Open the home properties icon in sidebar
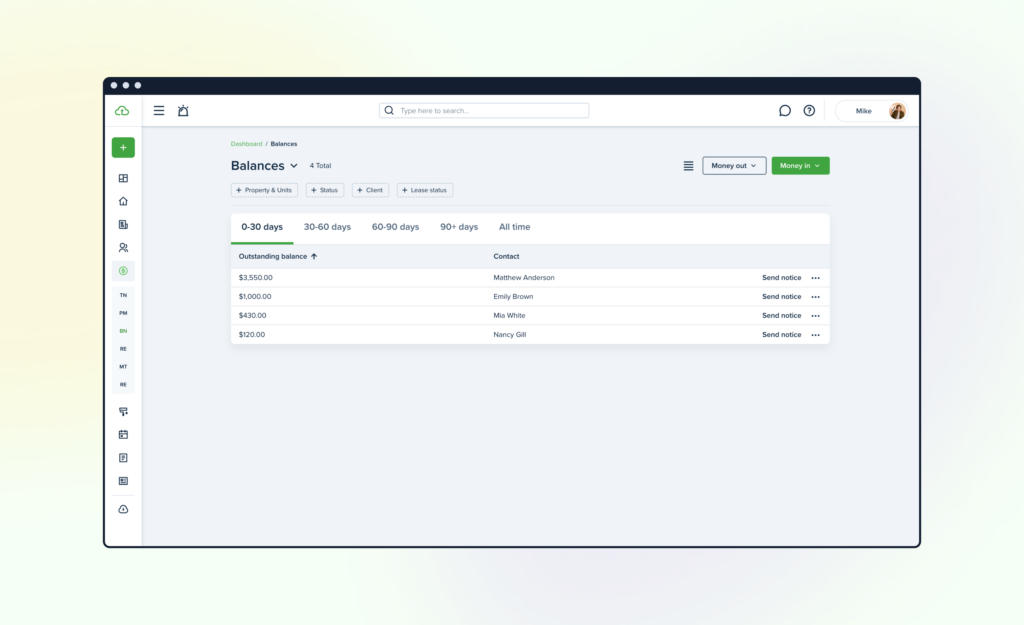 [x=123, y=201]
